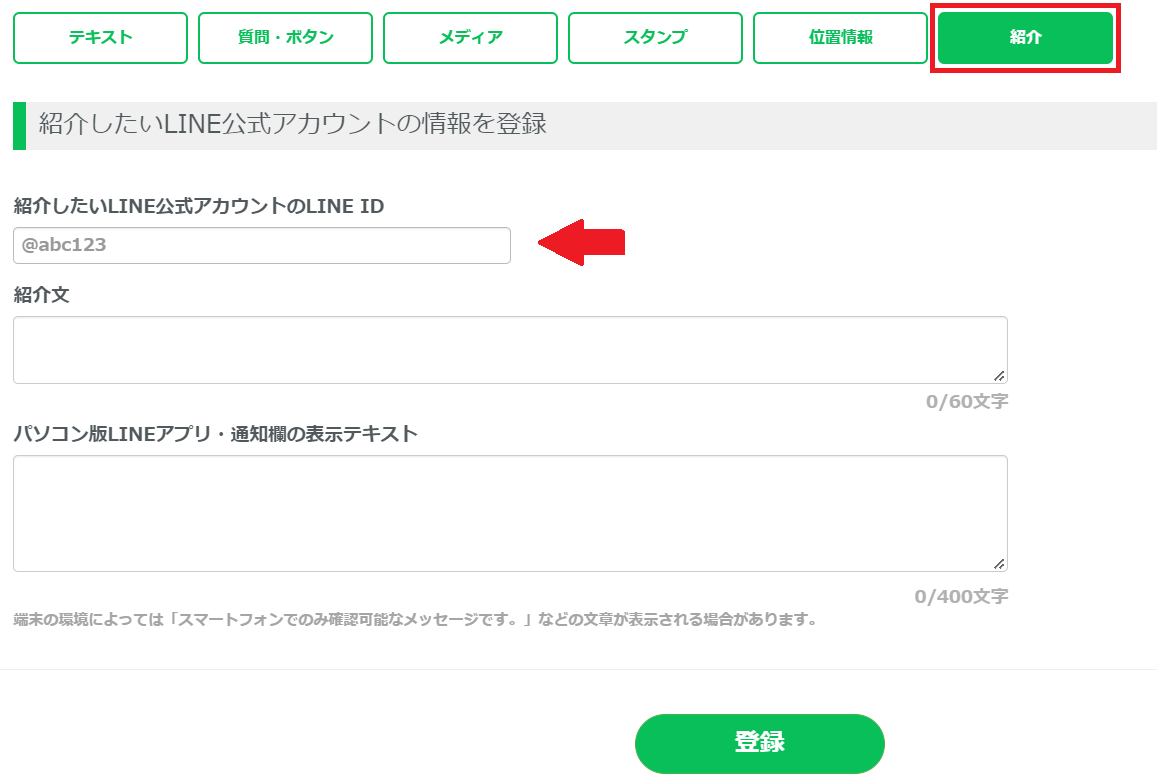The height and width of the screenshot is (782, 1157).
Task: Open the 質問・ボタン tab
Action: [x=286, y=38]
